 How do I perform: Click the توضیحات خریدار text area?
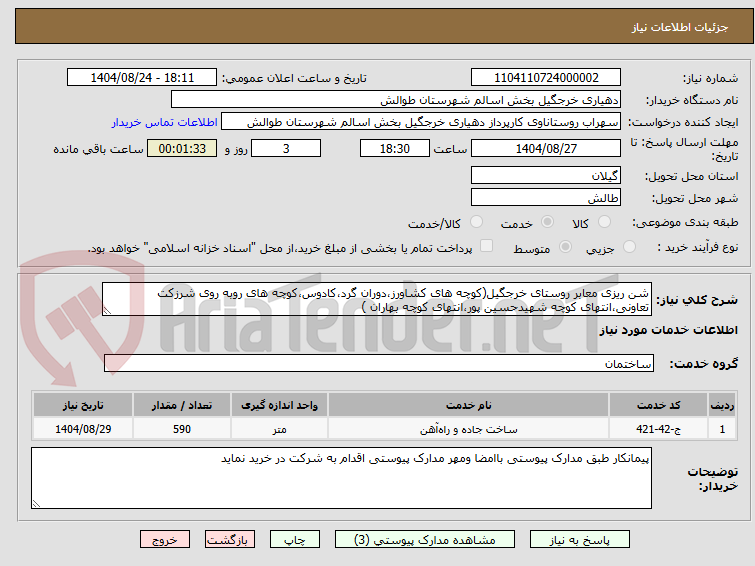[x=341, y=478]
